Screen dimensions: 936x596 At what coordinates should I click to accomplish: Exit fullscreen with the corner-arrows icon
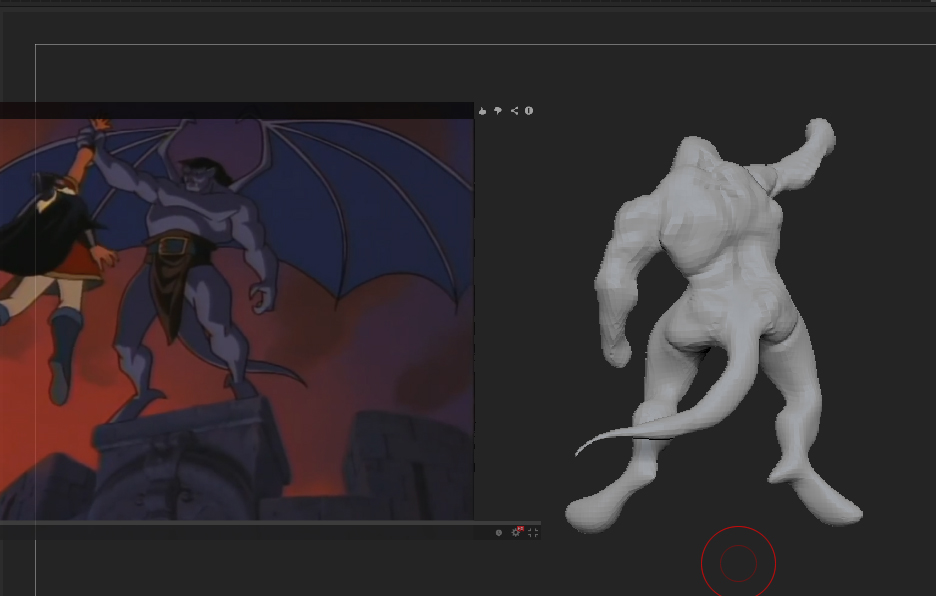[x=533, y=533]
